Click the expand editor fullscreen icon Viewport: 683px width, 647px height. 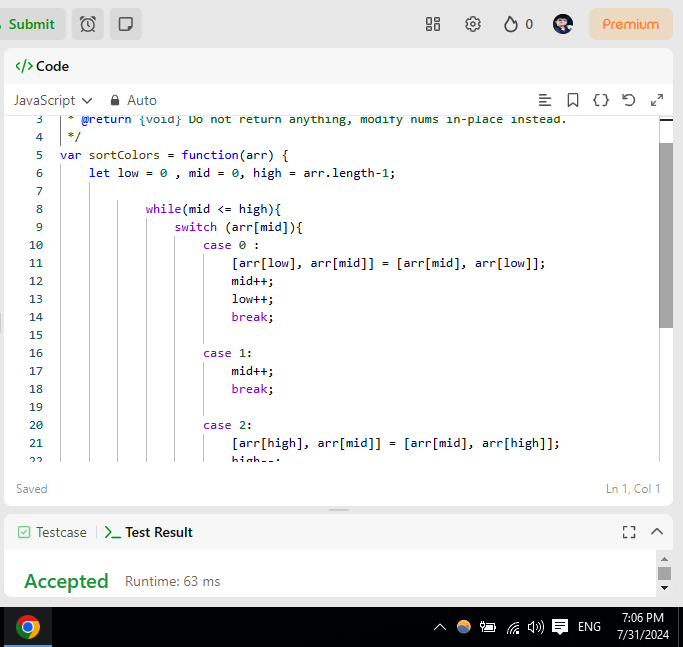pos(657,100)
